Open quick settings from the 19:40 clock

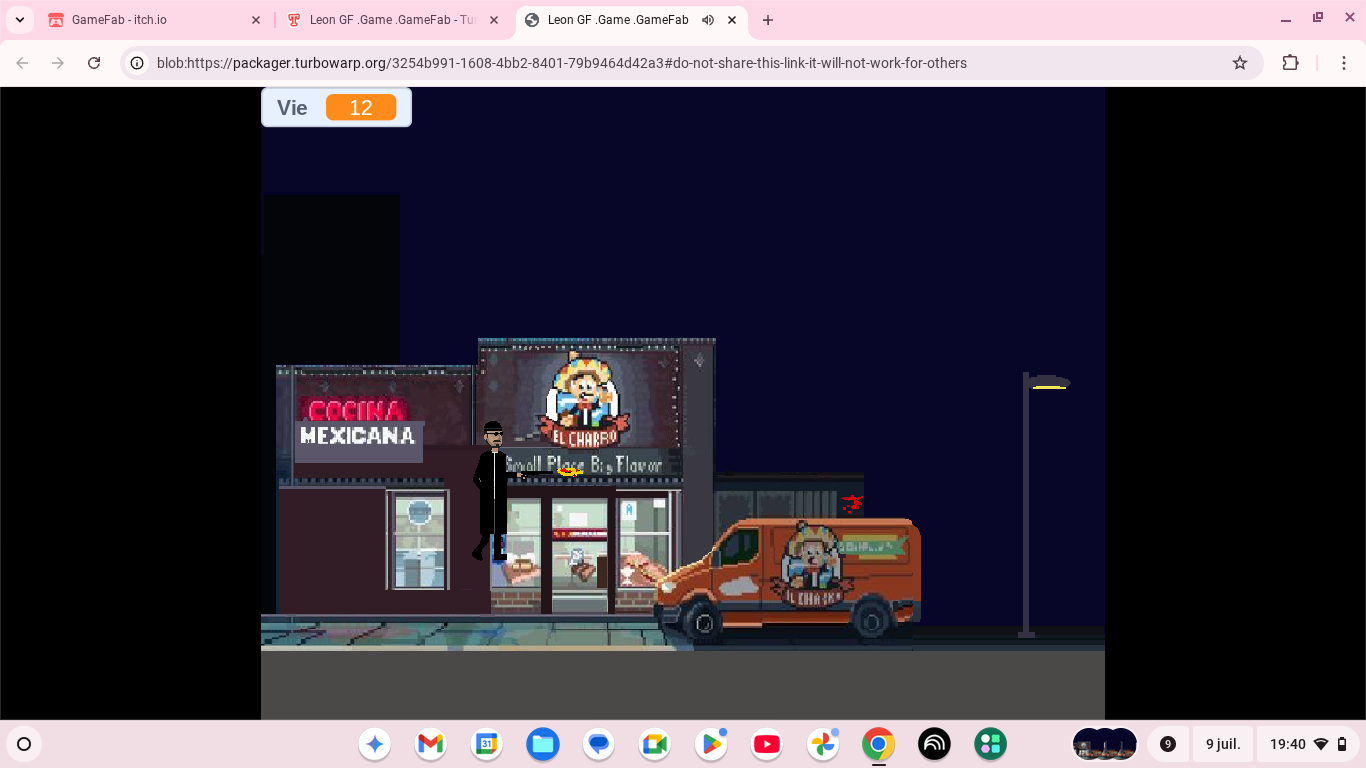[1308, 744]
